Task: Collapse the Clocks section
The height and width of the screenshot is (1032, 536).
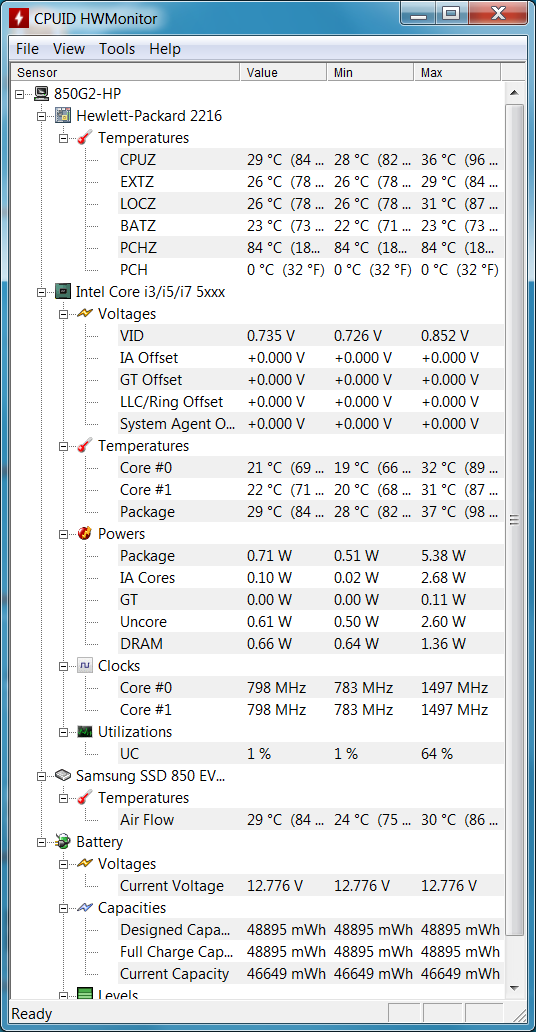Action: [63, 665]
